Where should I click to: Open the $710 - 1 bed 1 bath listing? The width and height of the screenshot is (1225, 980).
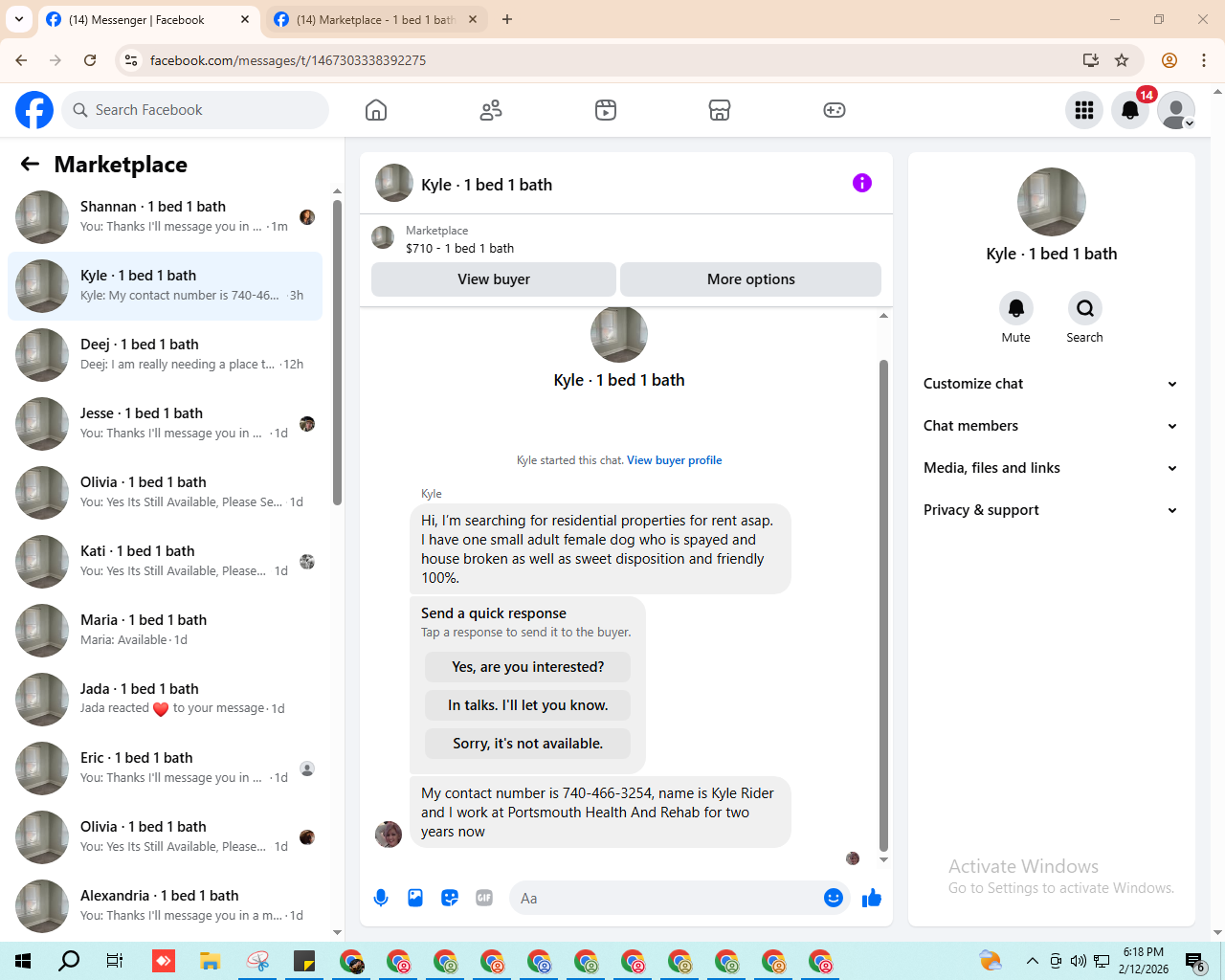tap(459, 248)
